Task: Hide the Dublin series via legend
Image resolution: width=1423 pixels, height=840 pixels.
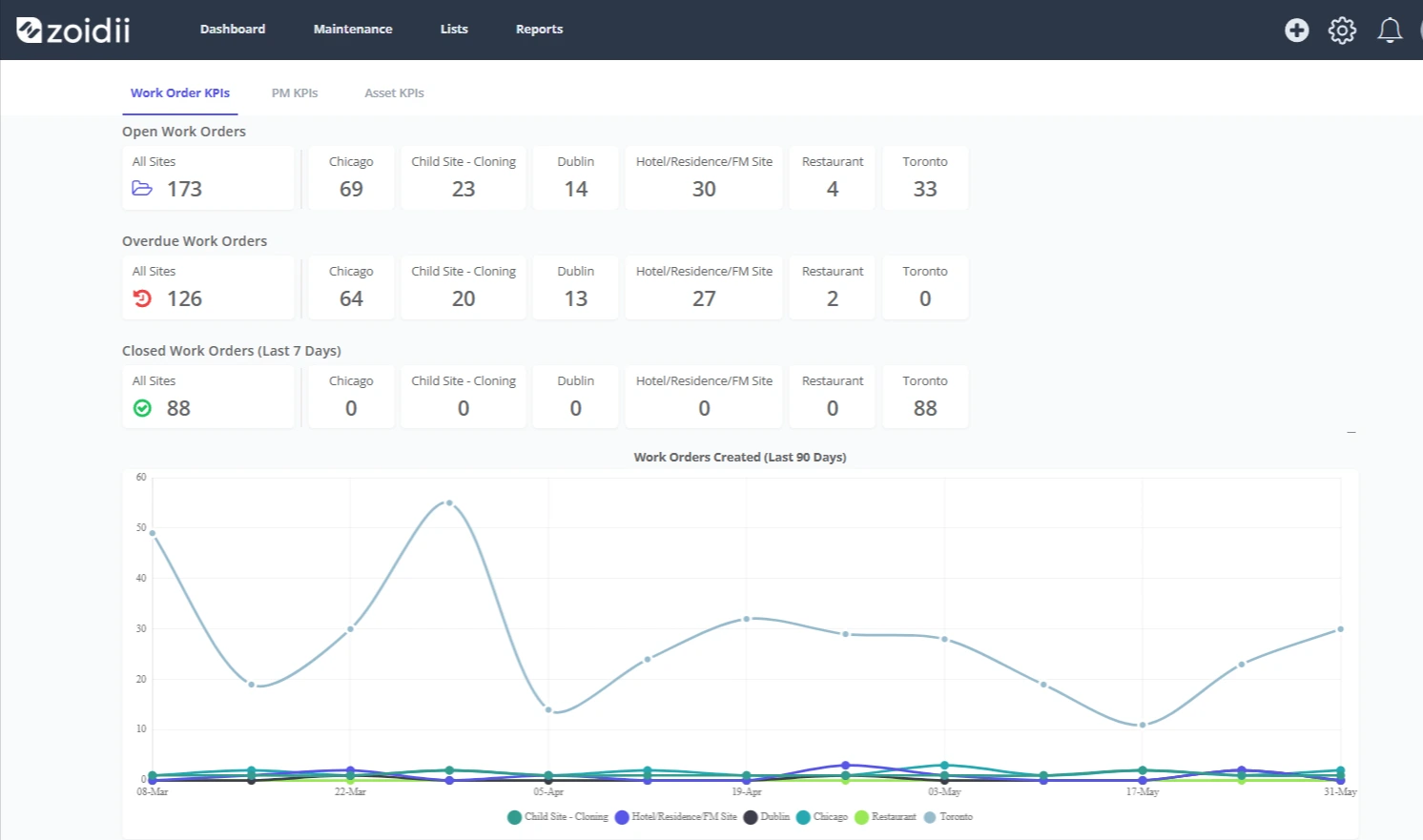Action: [767, 817]
